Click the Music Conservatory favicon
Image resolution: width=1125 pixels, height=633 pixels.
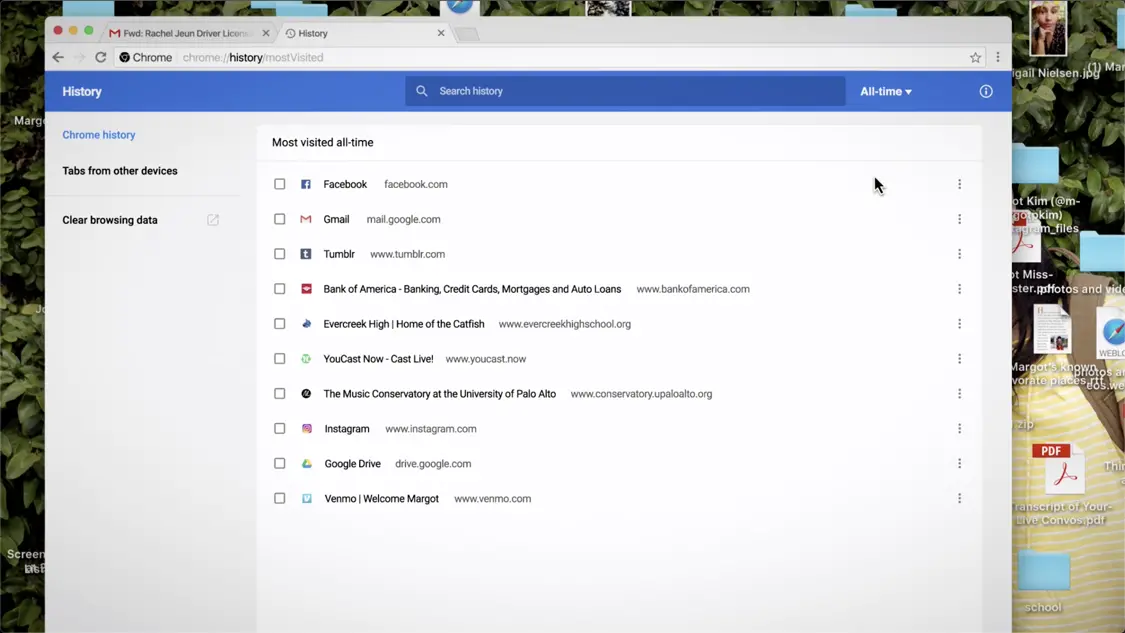click(306, 393)
